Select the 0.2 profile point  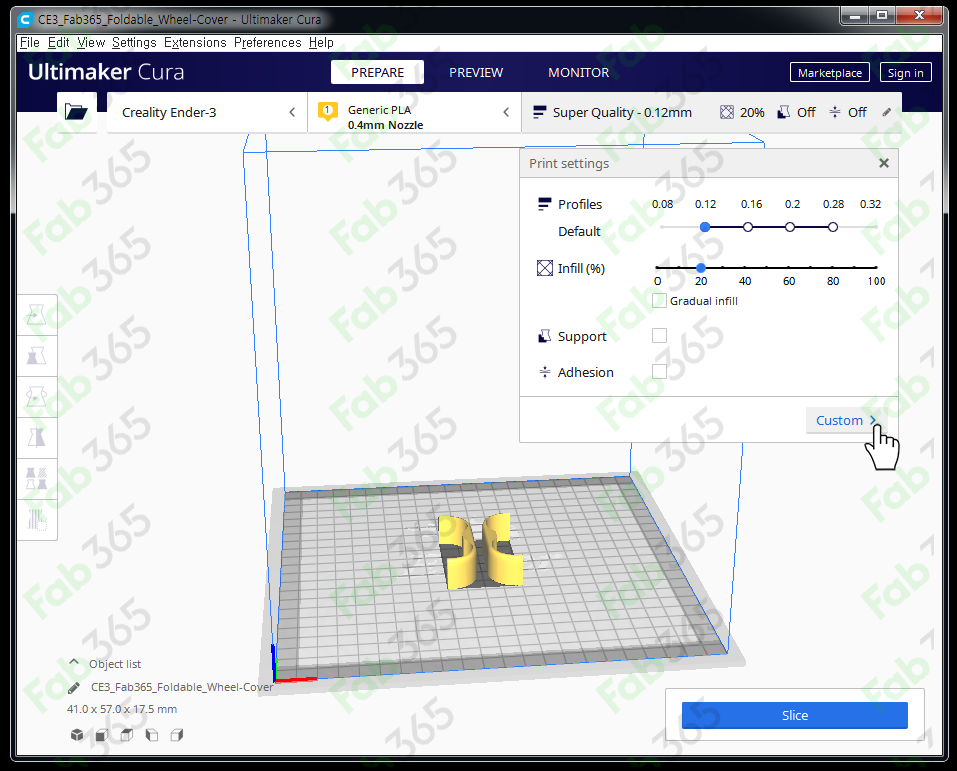tap(790, 227)
